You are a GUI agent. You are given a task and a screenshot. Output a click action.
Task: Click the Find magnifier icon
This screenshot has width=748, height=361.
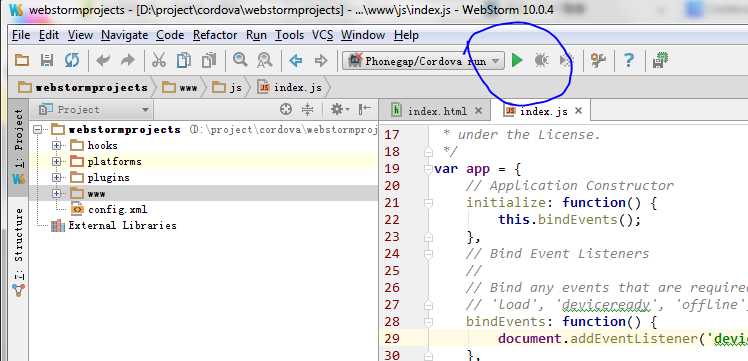[x=240, y=60]
